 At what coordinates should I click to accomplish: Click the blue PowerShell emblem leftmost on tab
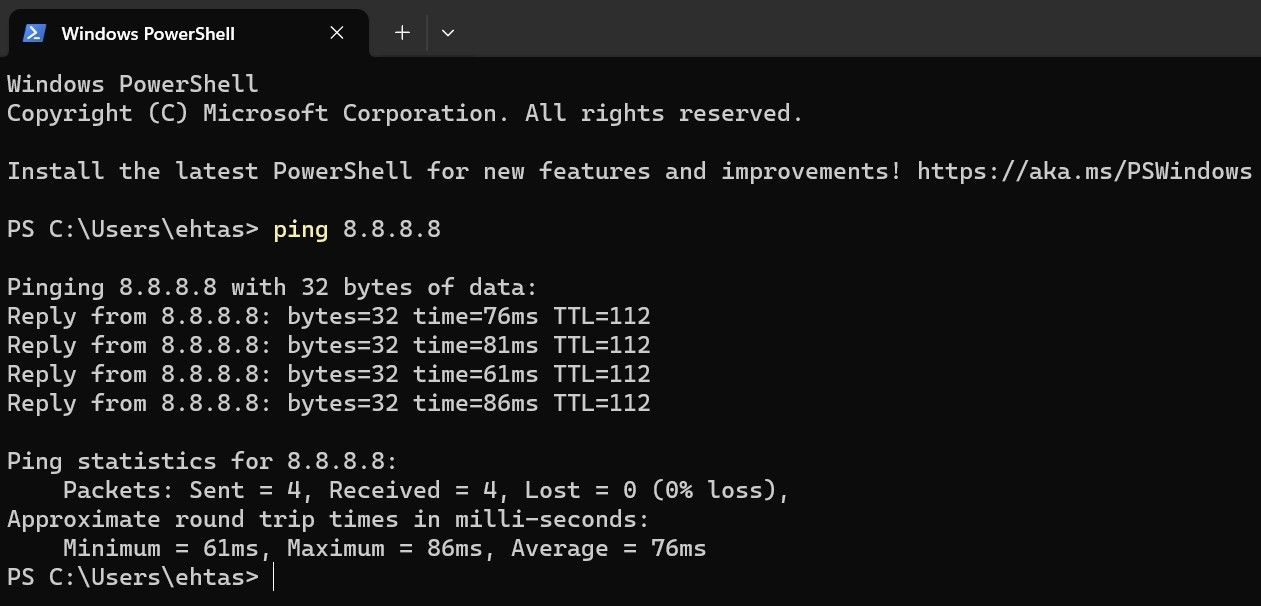(x=33, y=32)
